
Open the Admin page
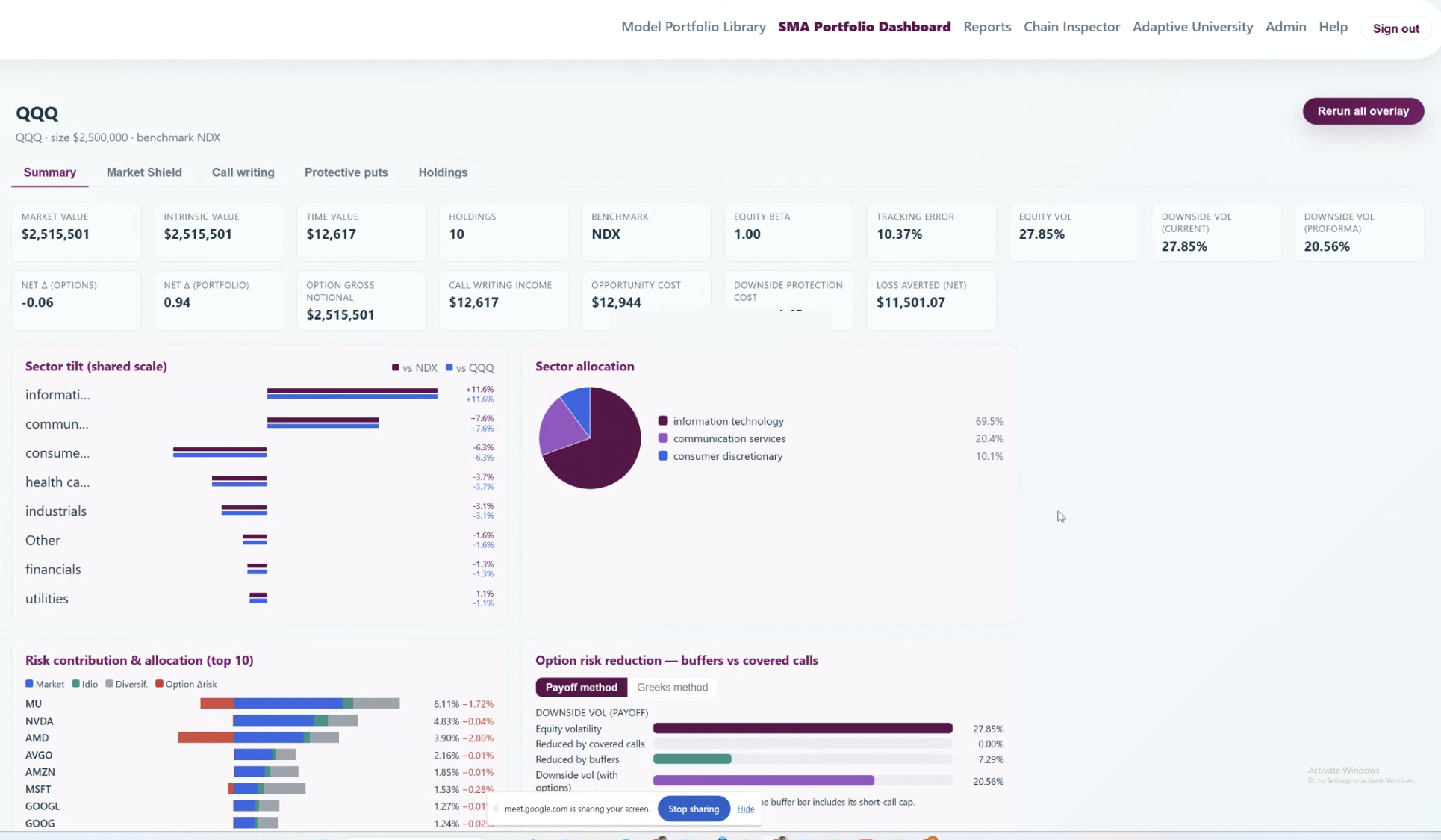point(1286,27)
